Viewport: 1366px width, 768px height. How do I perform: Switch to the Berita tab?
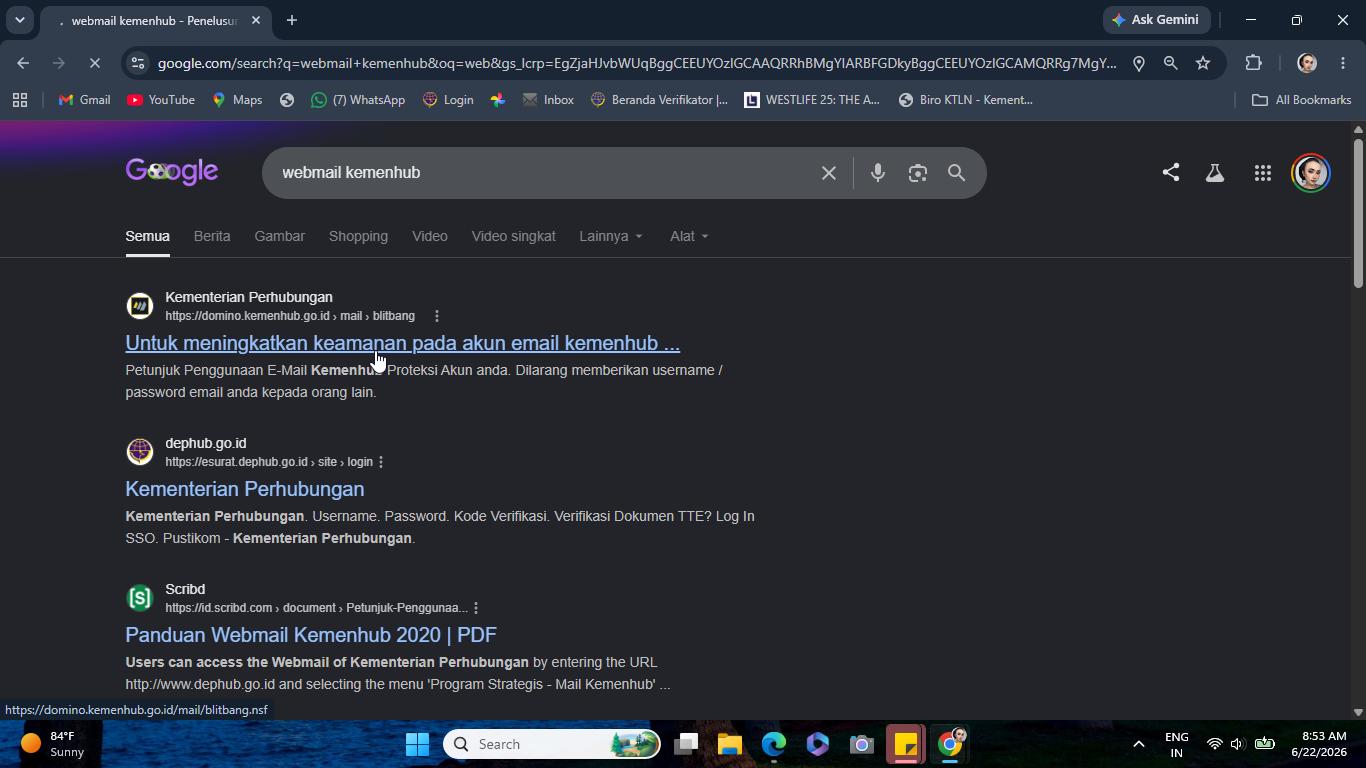212,236
